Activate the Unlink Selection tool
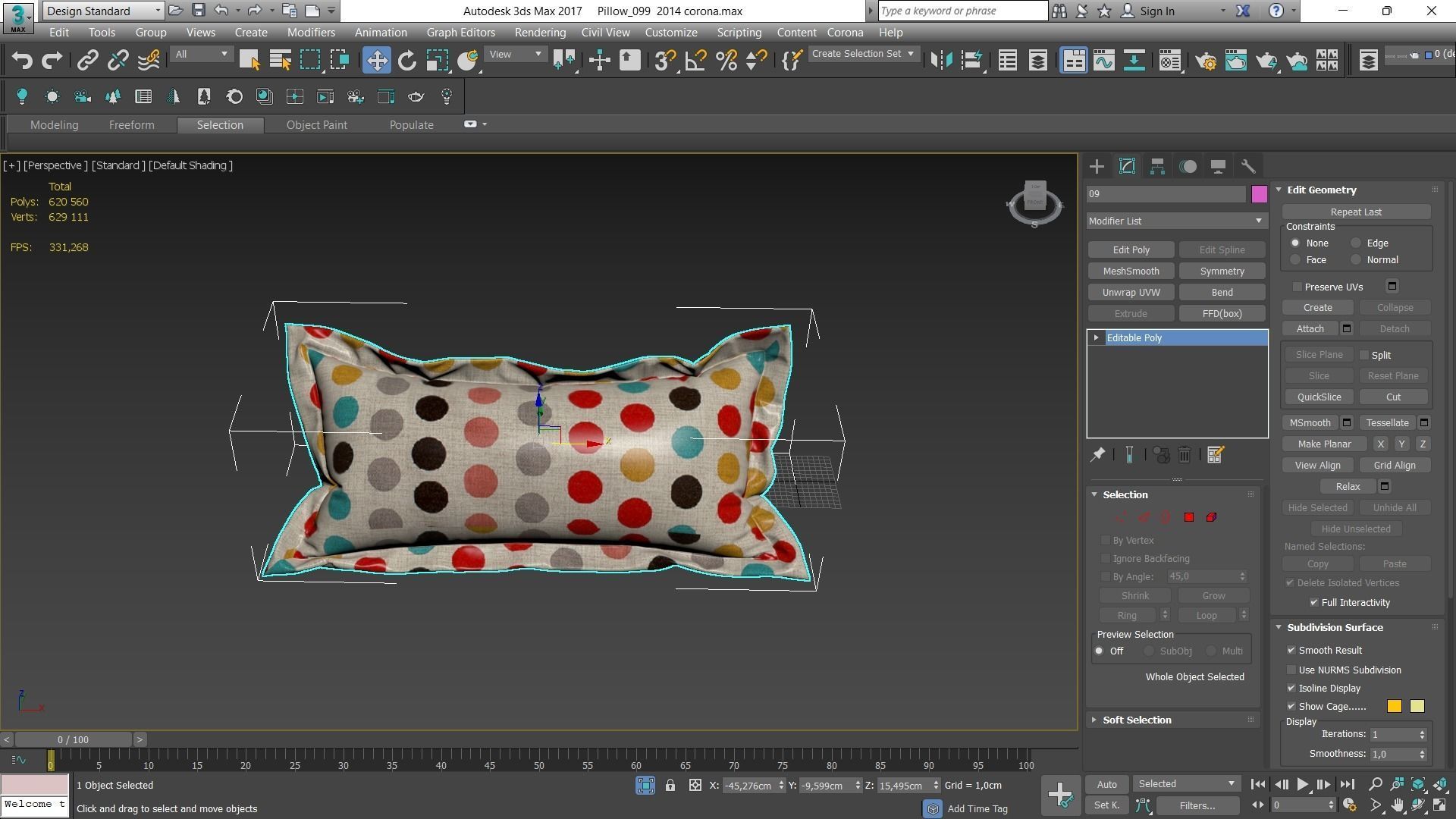This screenshot has width=1456, height=819. (118, 61)
